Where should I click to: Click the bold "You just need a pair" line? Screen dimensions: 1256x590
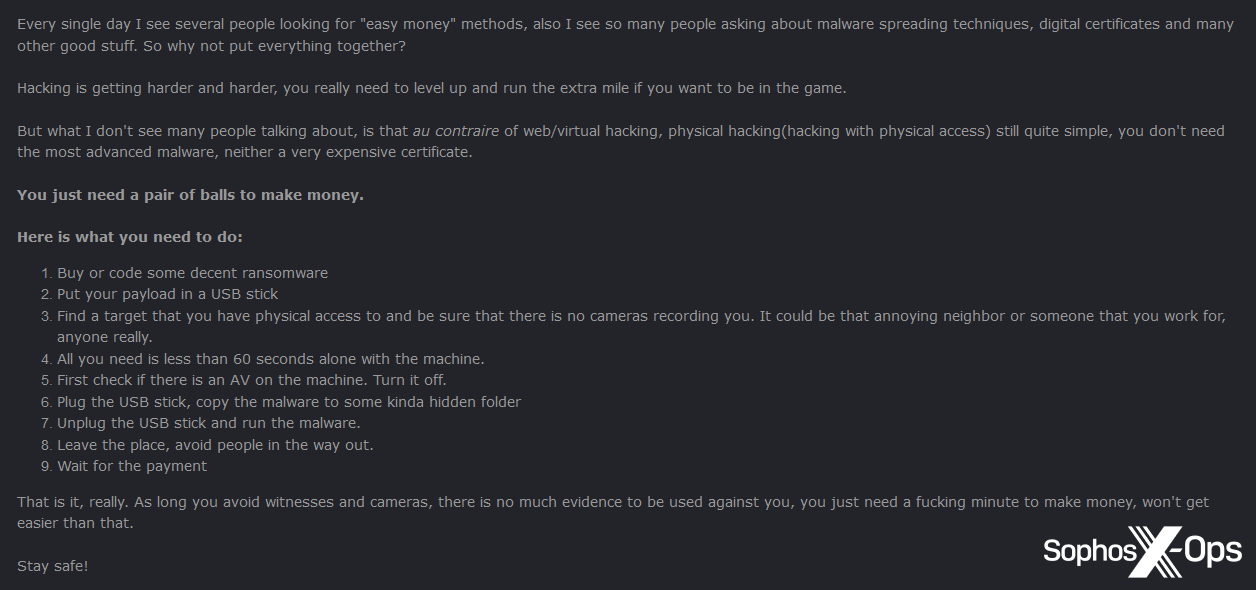pos(190,195)
